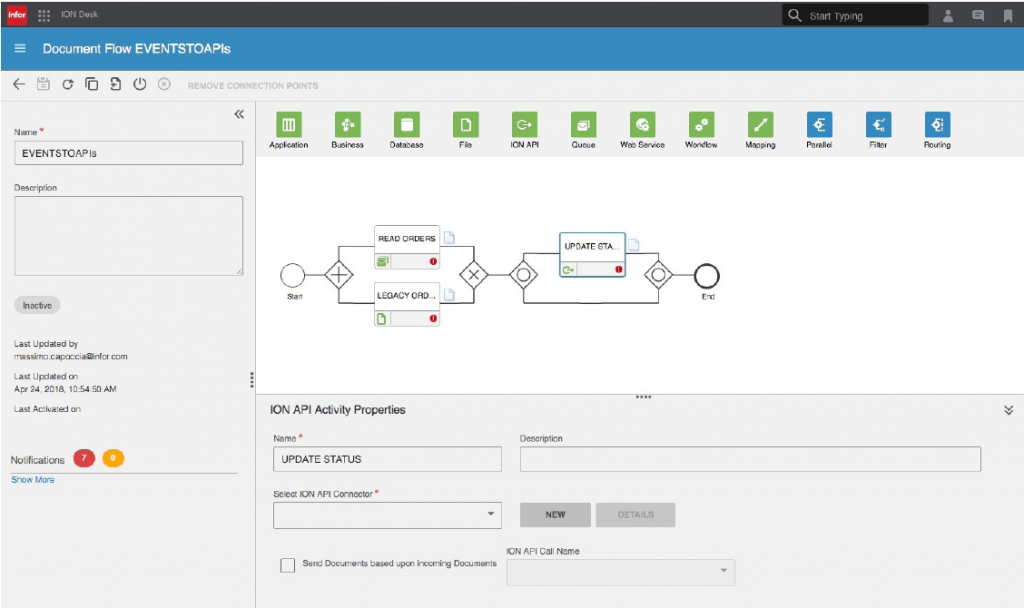Viewport: 1024px width, 608px height.
Task: Select the Application activity icon
Action: [289, 124]
